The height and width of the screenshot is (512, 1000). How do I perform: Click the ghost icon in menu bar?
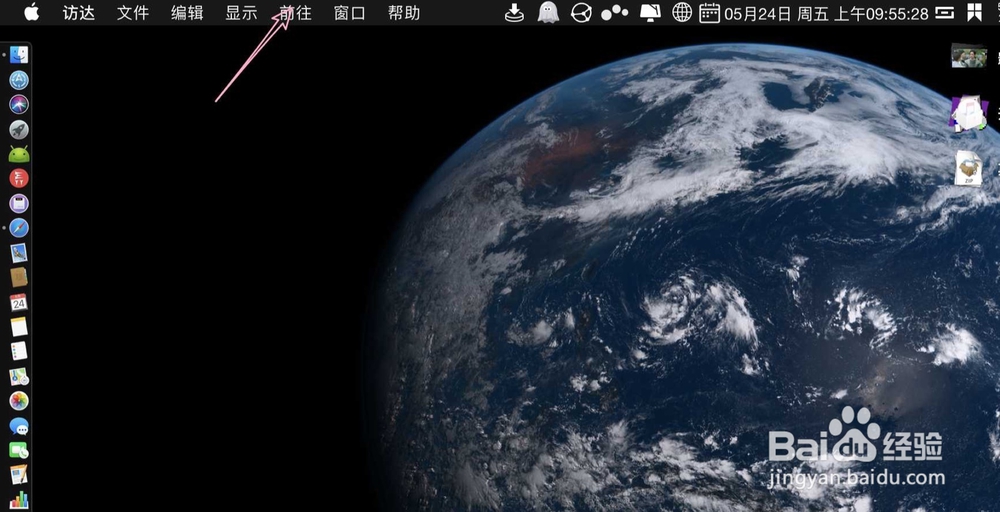coord(548,12)
